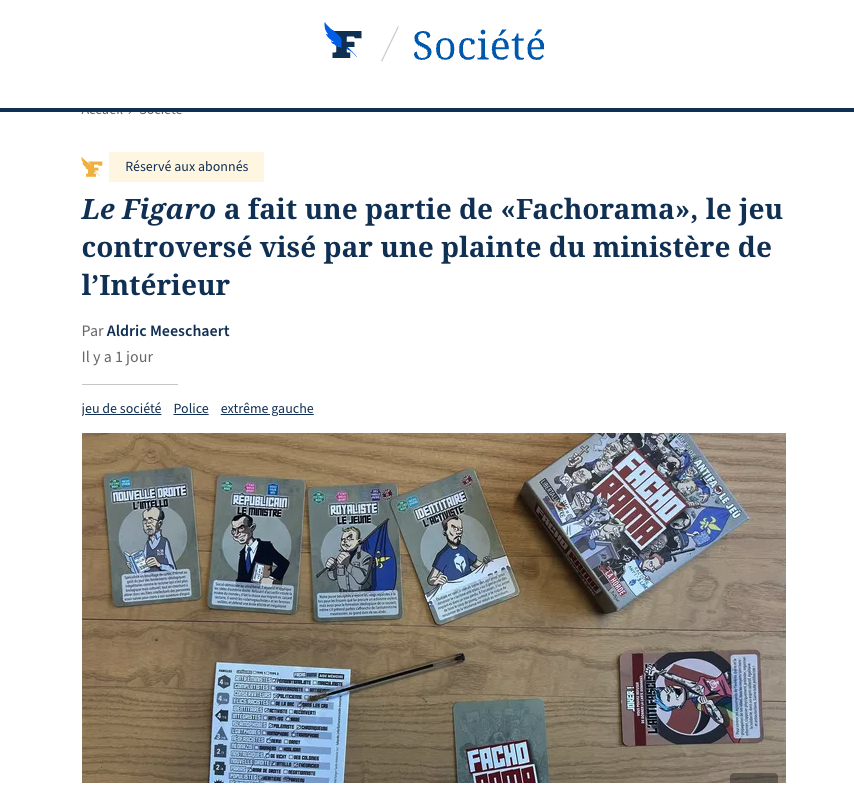Select the "Réservé aux abonnés" badge
This screenshot has width=854, height=787.
click(186, 167)
